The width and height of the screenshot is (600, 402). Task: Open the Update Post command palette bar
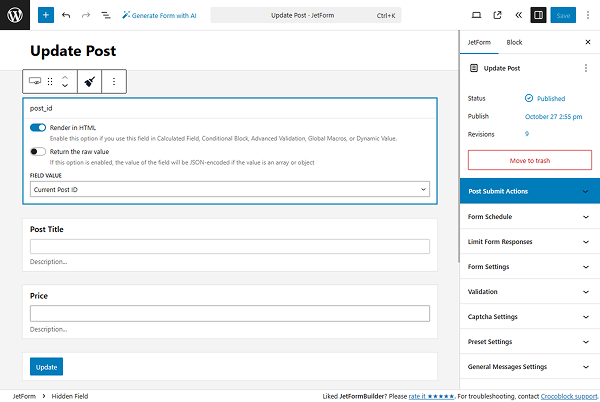306,15
